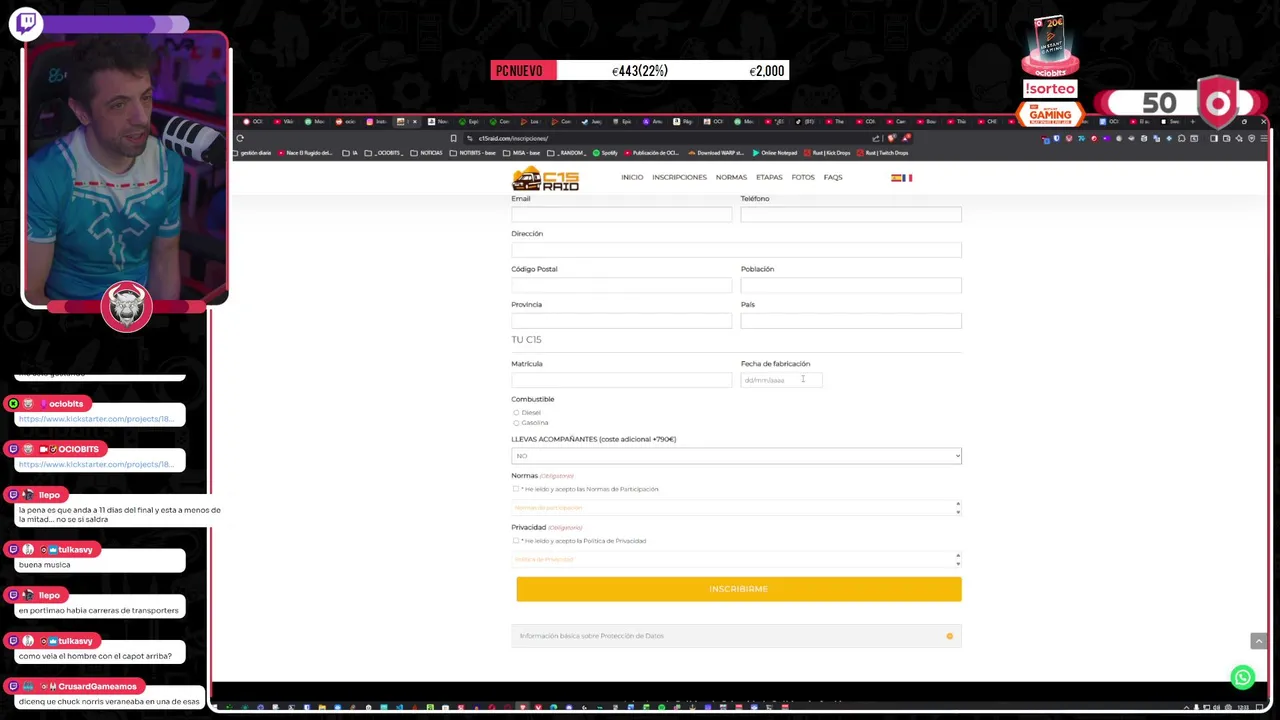Screen dimensions: 1280x720
Task: Select the Gasolina fuel option
Action: click(516, 422)
